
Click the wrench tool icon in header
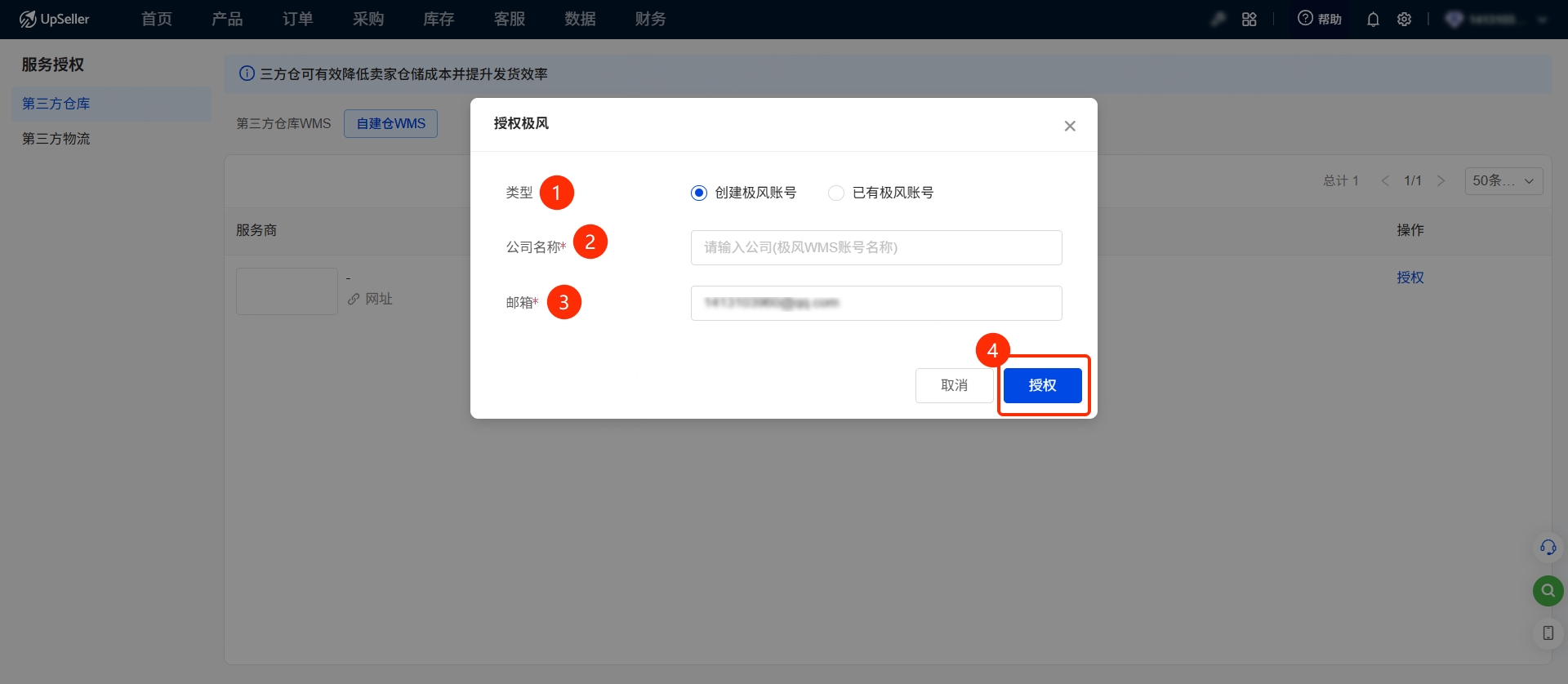tap(1218, 19)
